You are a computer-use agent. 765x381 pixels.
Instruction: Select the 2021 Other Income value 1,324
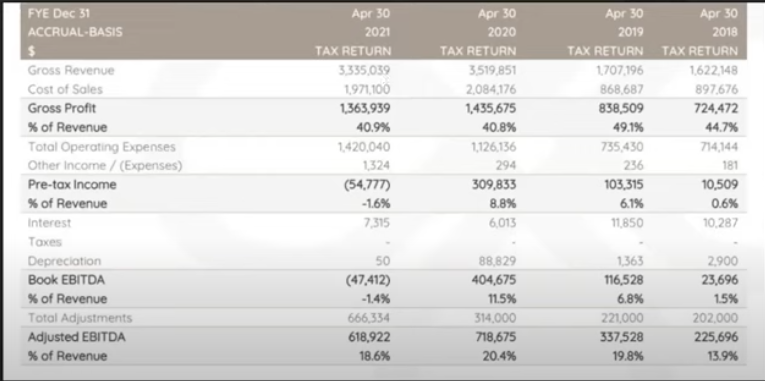(376, 165)
